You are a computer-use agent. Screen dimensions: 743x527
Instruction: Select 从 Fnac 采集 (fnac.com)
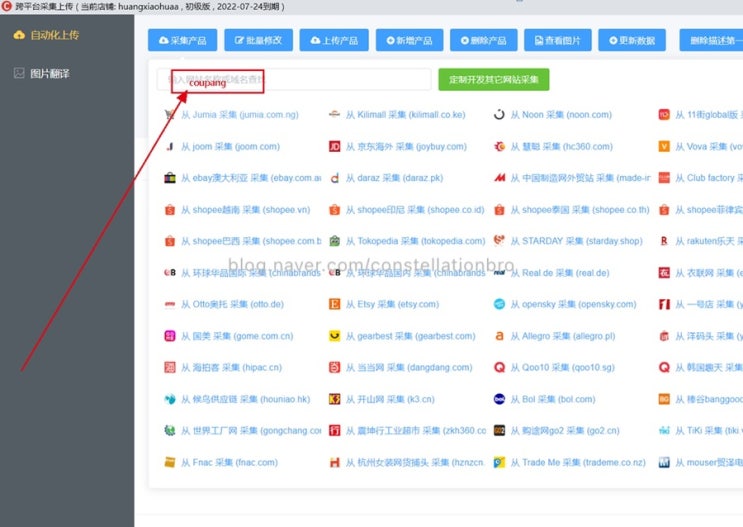[229, 463]
